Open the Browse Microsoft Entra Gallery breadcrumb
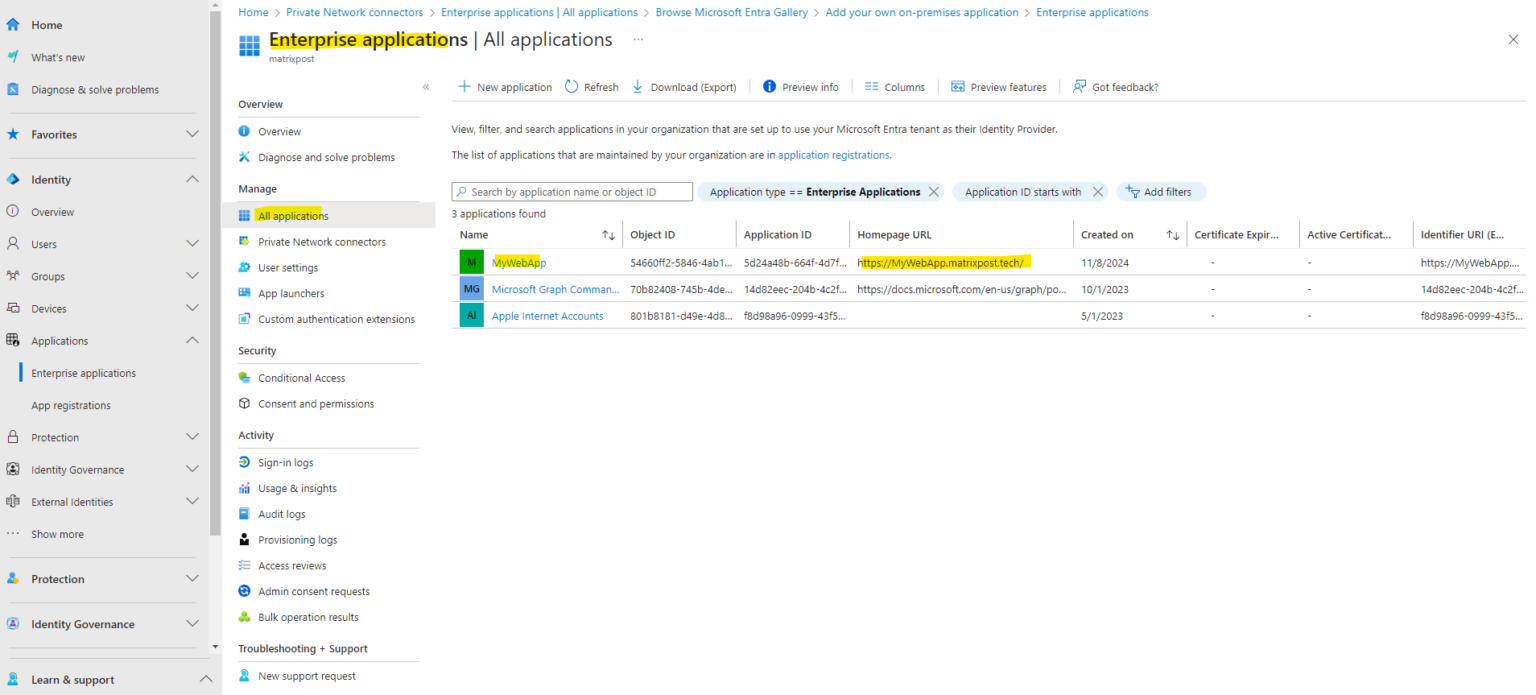Viewport: 1536px width, 695px height. (731, 12)
